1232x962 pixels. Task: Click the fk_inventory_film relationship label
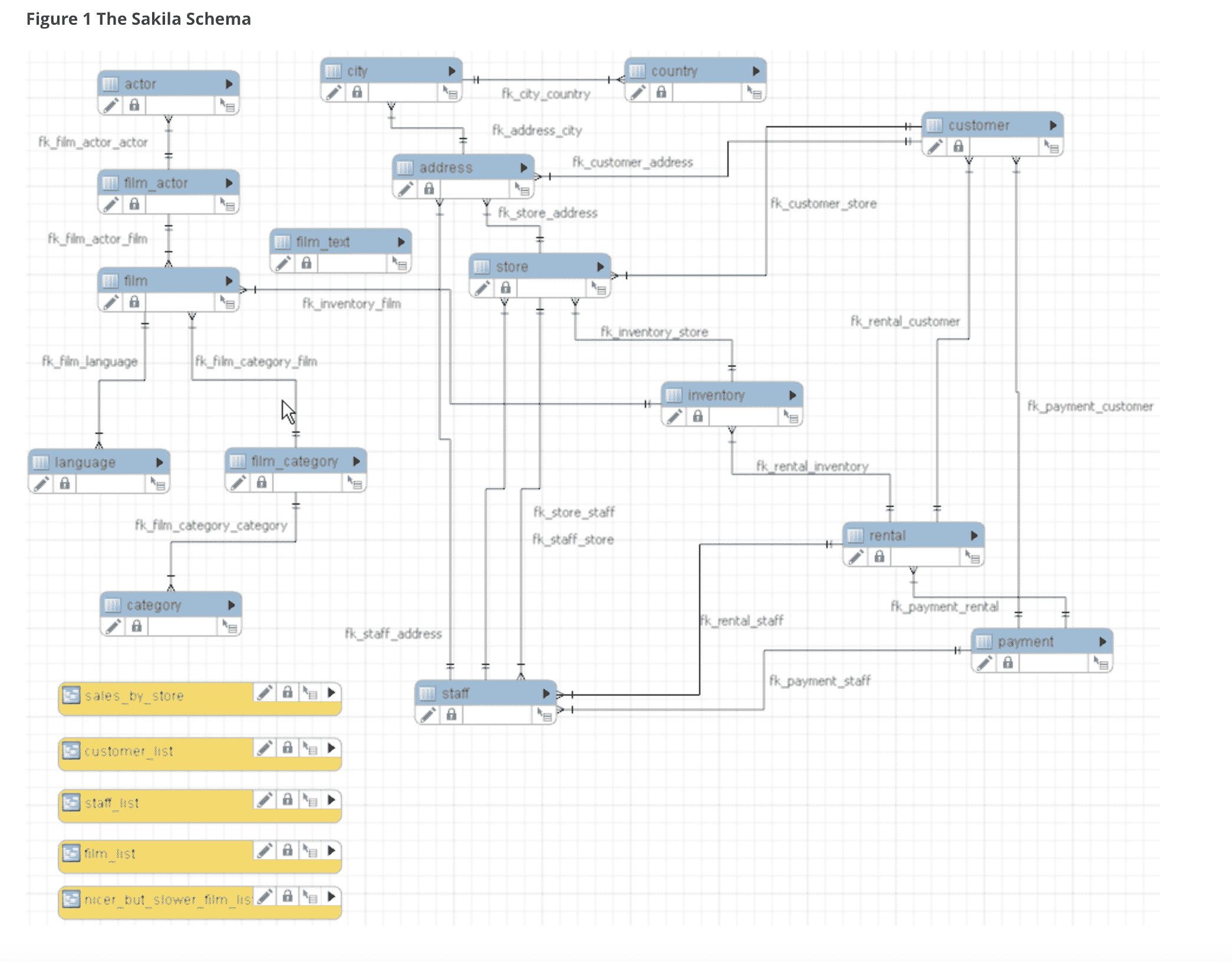[x=352, y=304]
